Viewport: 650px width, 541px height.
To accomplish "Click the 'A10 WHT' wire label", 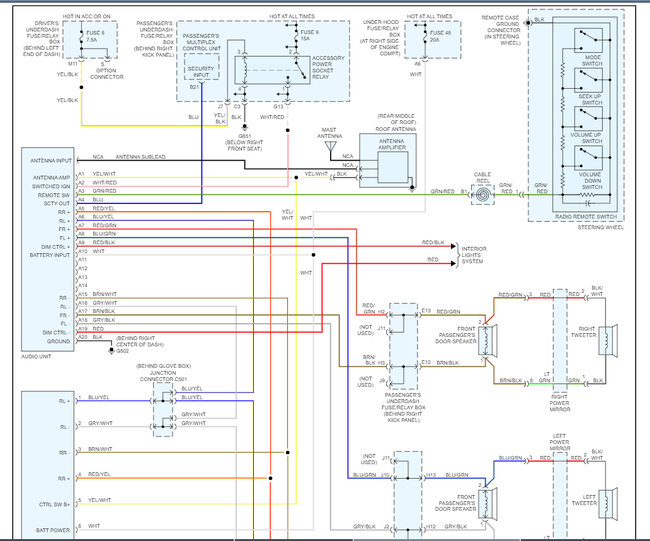I will (x=92, y=251).
